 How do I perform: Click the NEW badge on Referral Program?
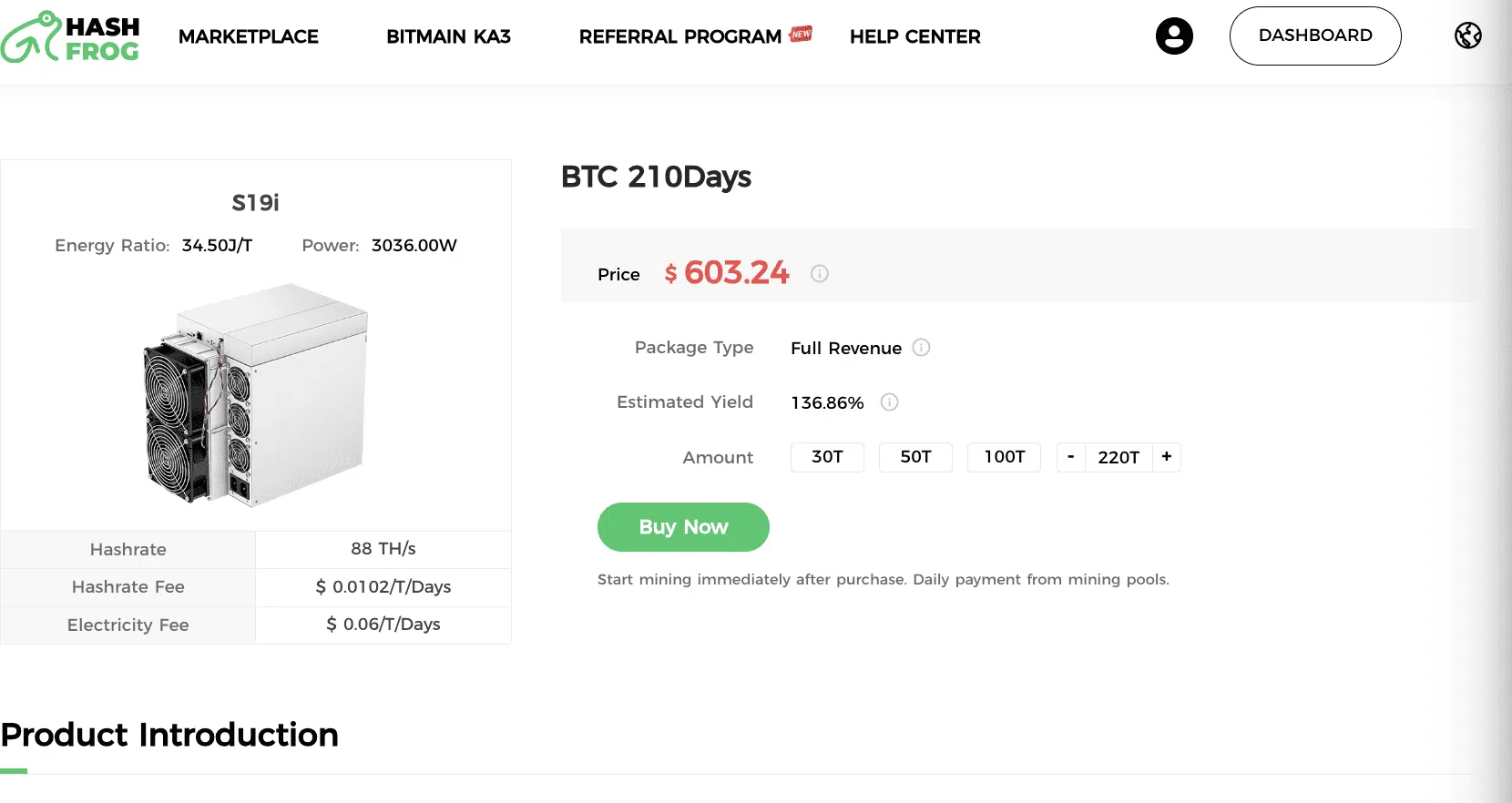pos(801,34)
